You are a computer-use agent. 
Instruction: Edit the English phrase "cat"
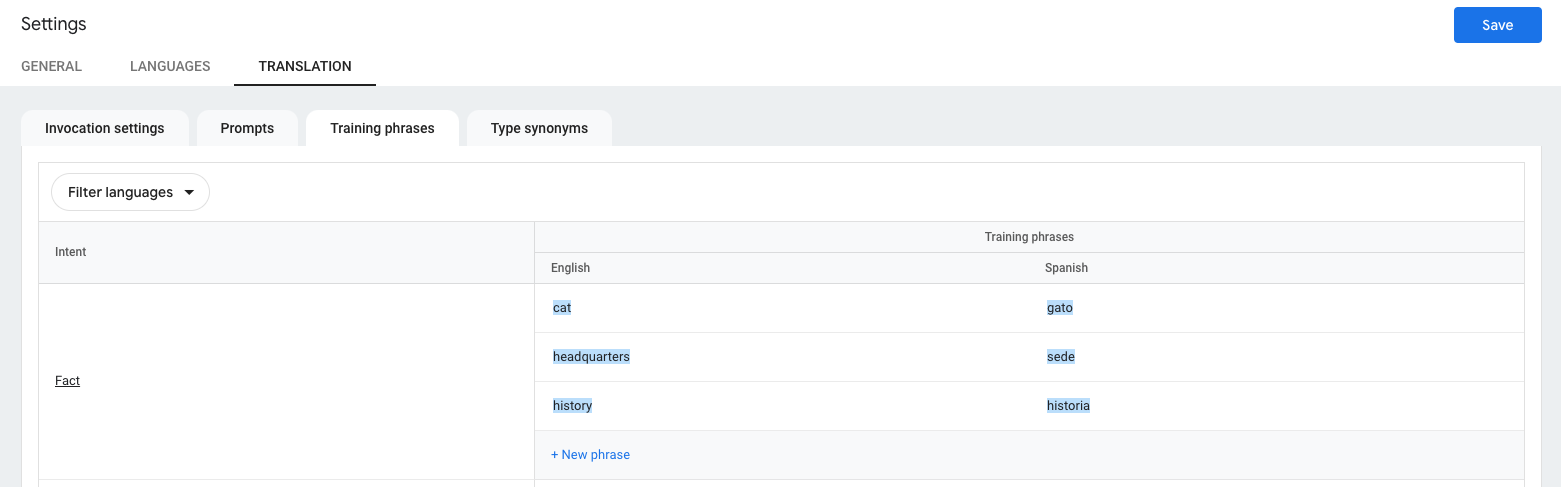562,308
